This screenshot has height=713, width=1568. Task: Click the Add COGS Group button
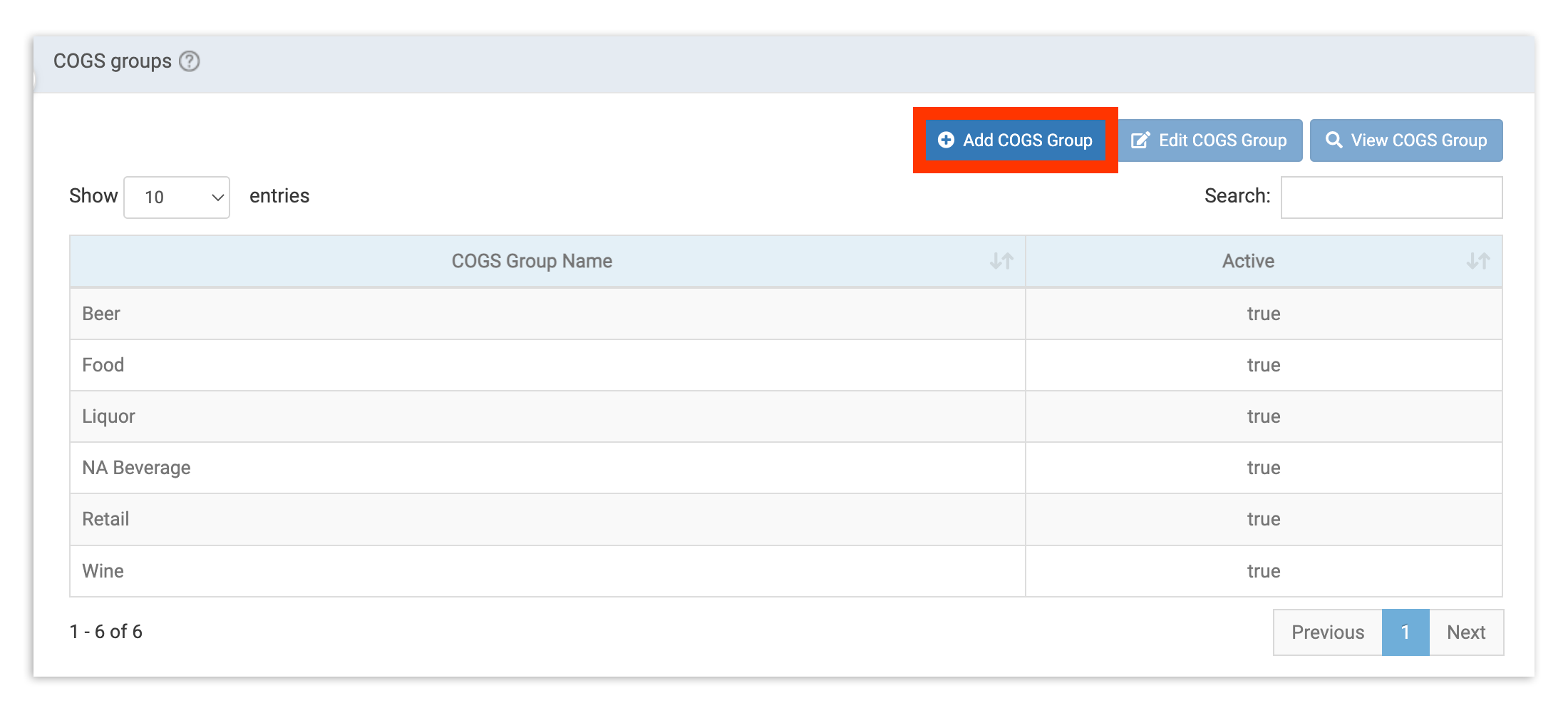coord(1016,140)
